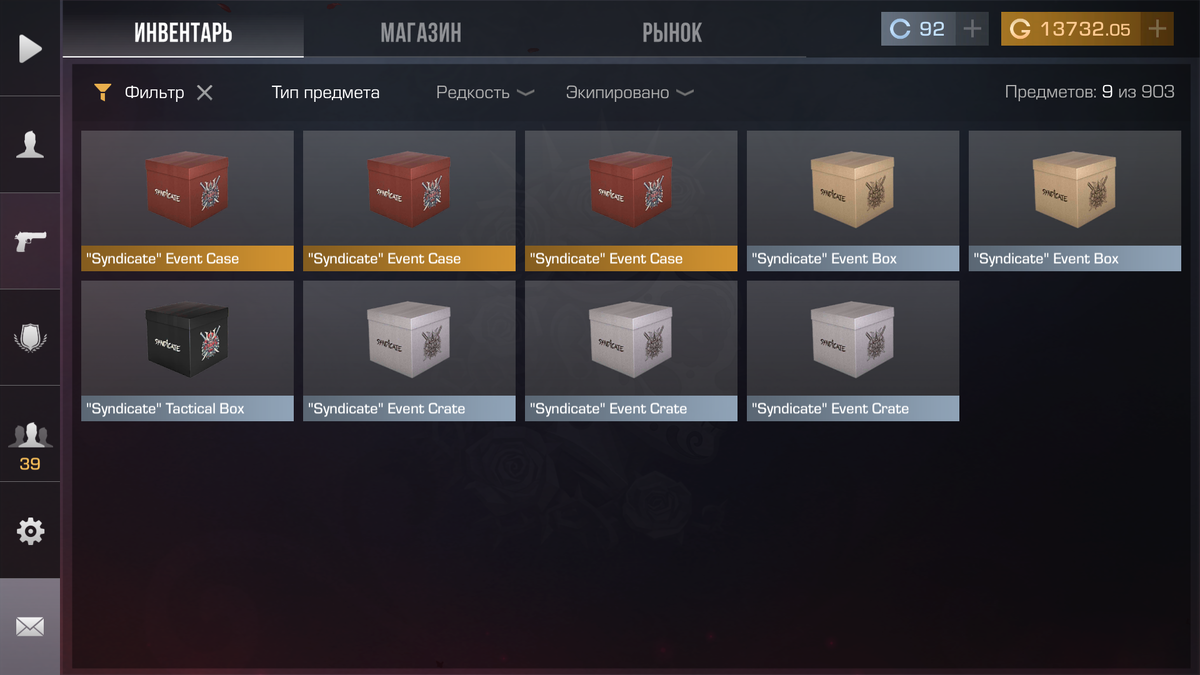The image size is (1200, 675).
Task: Open the friends icon showing 39
Action: pos(30,444)
